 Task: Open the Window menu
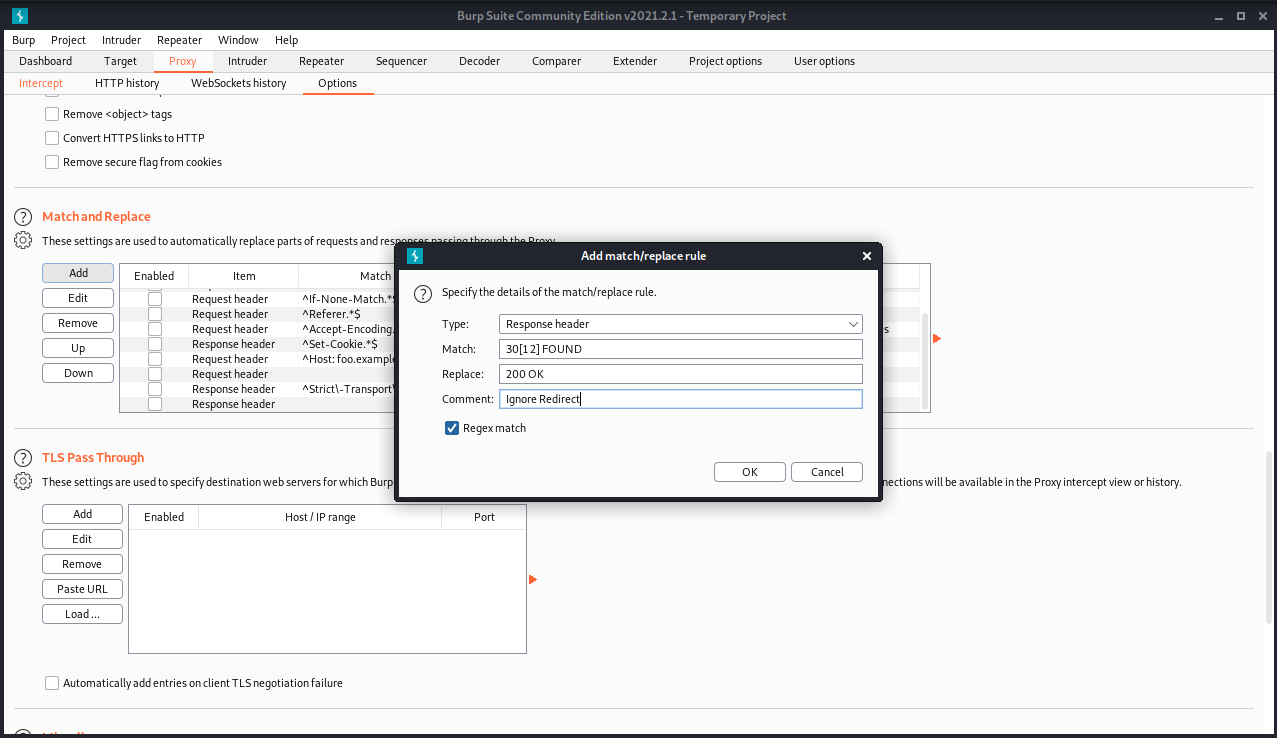point(238,40)
